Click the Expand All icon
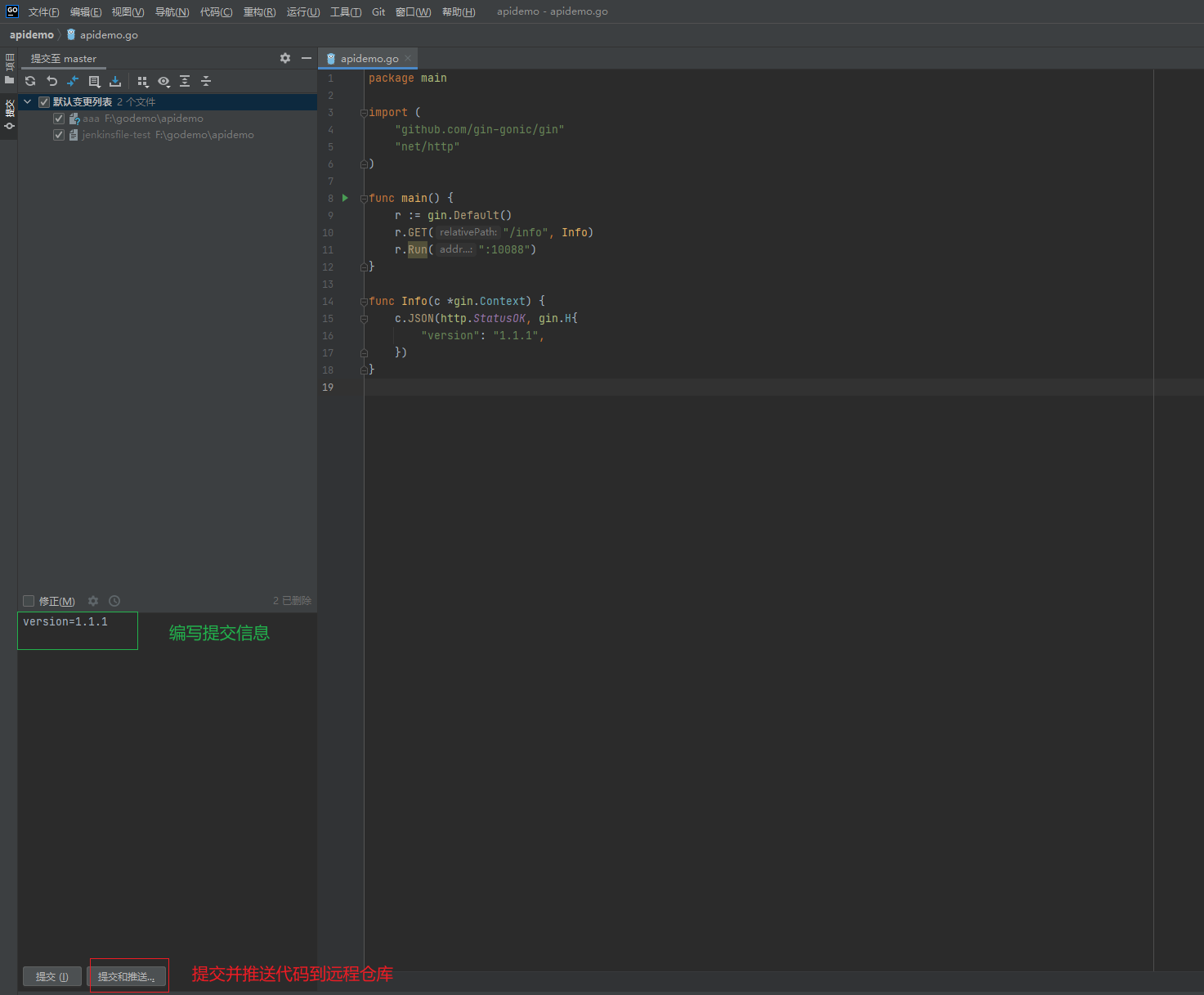The height and width of the screenshot is (995, 1204). [x=185, y=81]
